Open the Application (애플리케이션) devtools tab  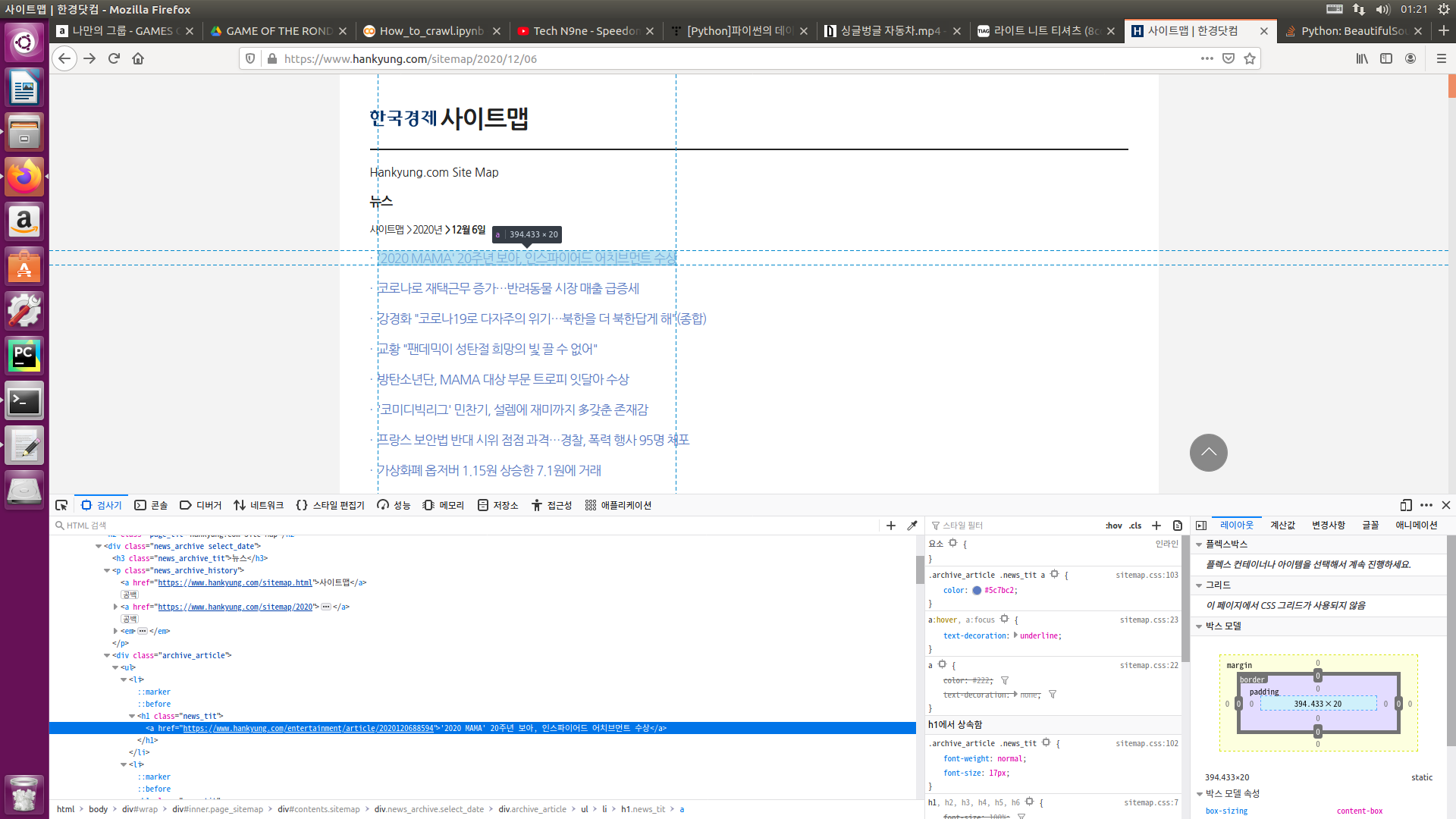618,505
